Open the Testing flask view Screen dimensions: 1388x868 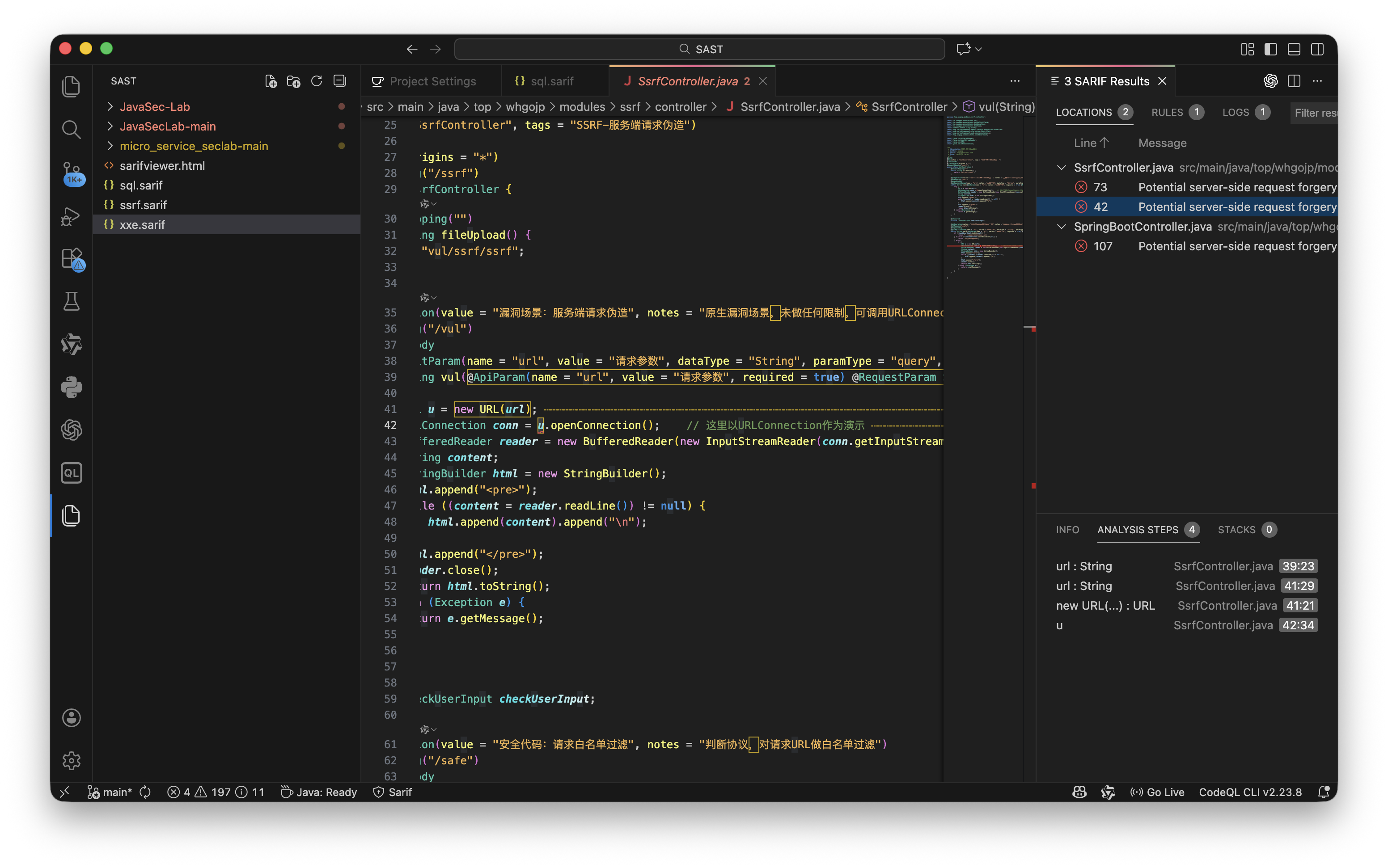(x=71, y=301)
